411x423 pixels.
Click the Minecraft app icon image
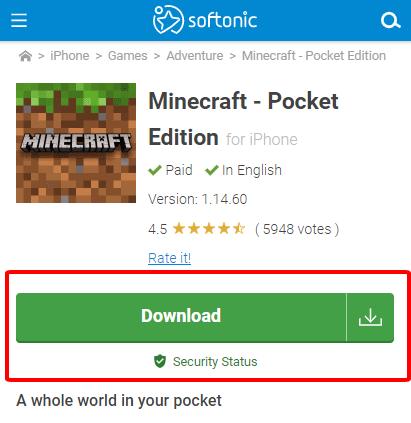[x=76, y=143]
